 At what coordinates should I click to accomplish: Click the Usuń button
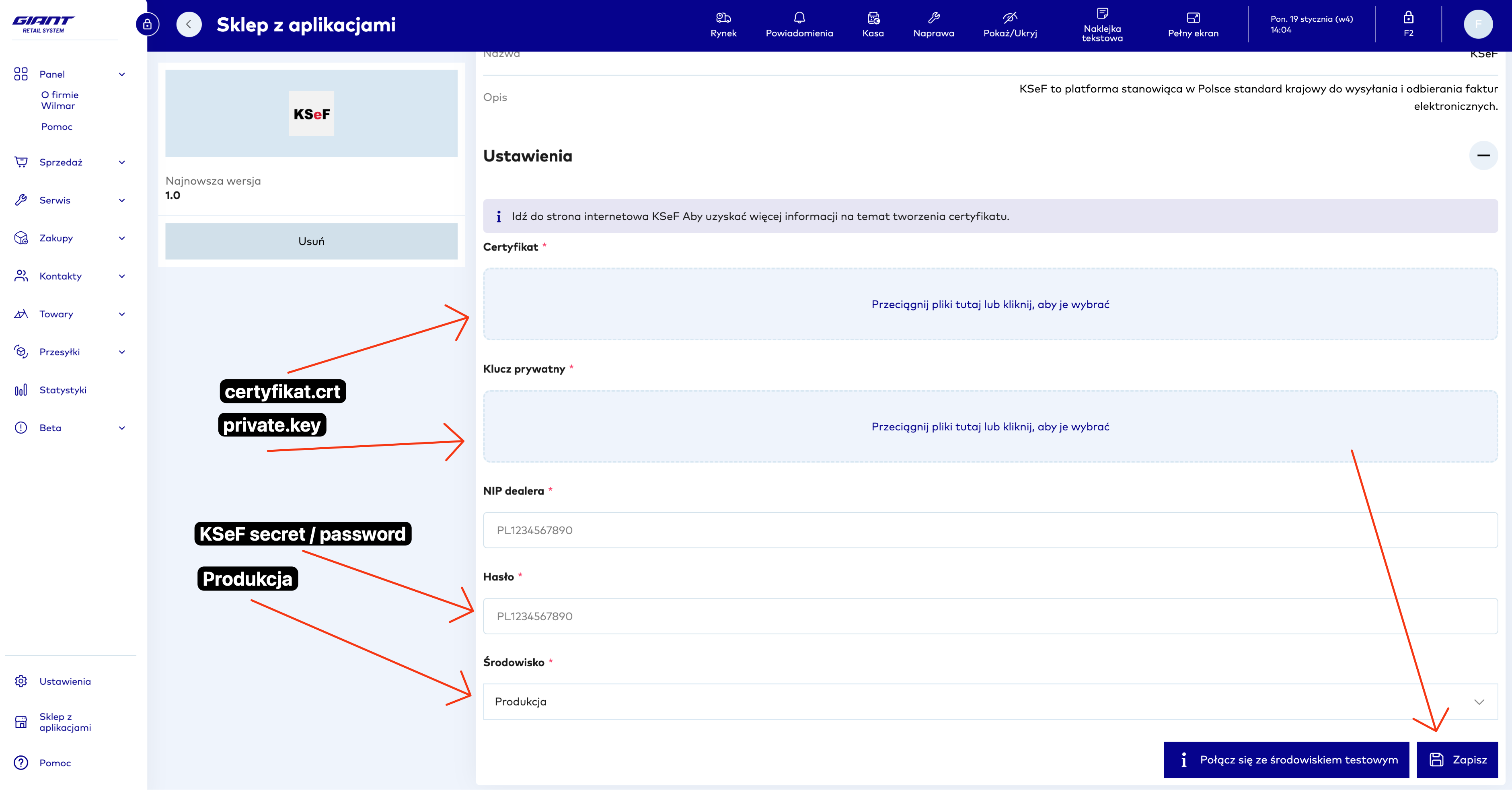(x=311, y=241)
